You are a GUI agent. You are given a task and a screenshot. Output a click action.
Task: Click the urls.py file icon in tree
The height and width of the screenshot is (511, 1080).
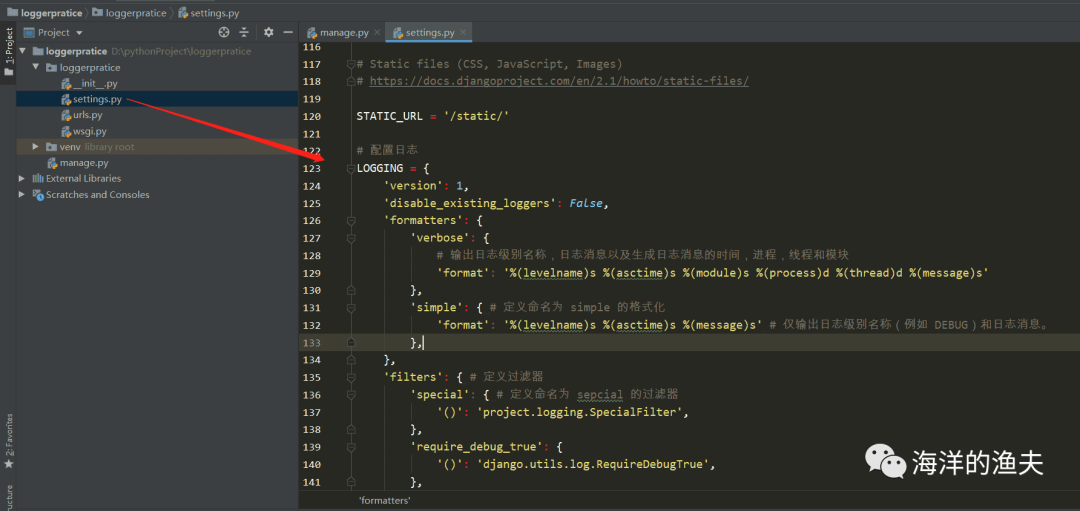click(66, 115)
